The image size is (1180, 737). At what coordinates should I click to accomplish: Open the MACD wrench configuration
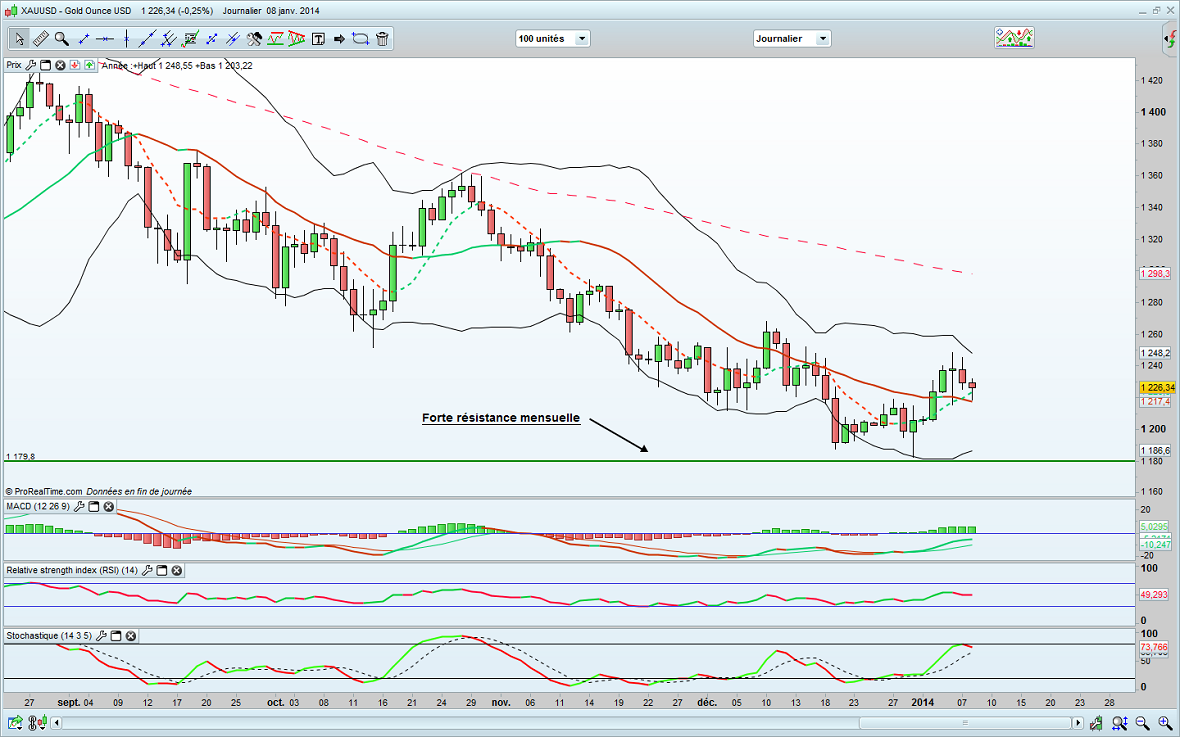(x=78, y=507)
